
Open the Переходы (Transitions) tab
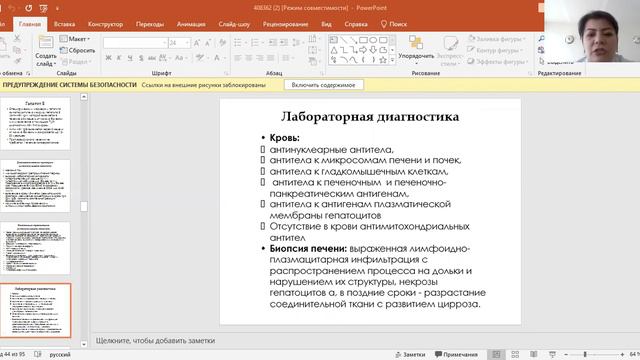click(x=150, y=24)
